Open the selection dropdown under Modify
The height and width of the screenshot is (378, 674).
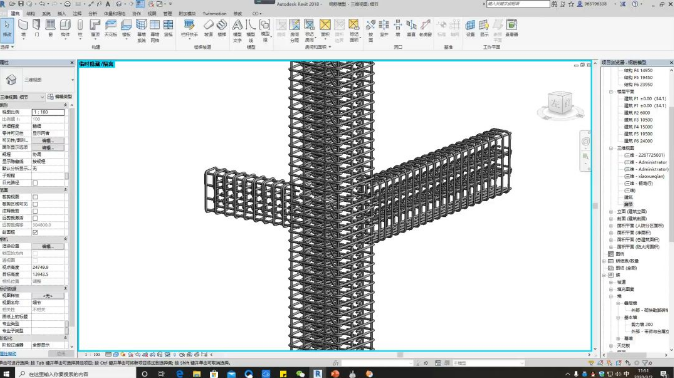point(7,46)
